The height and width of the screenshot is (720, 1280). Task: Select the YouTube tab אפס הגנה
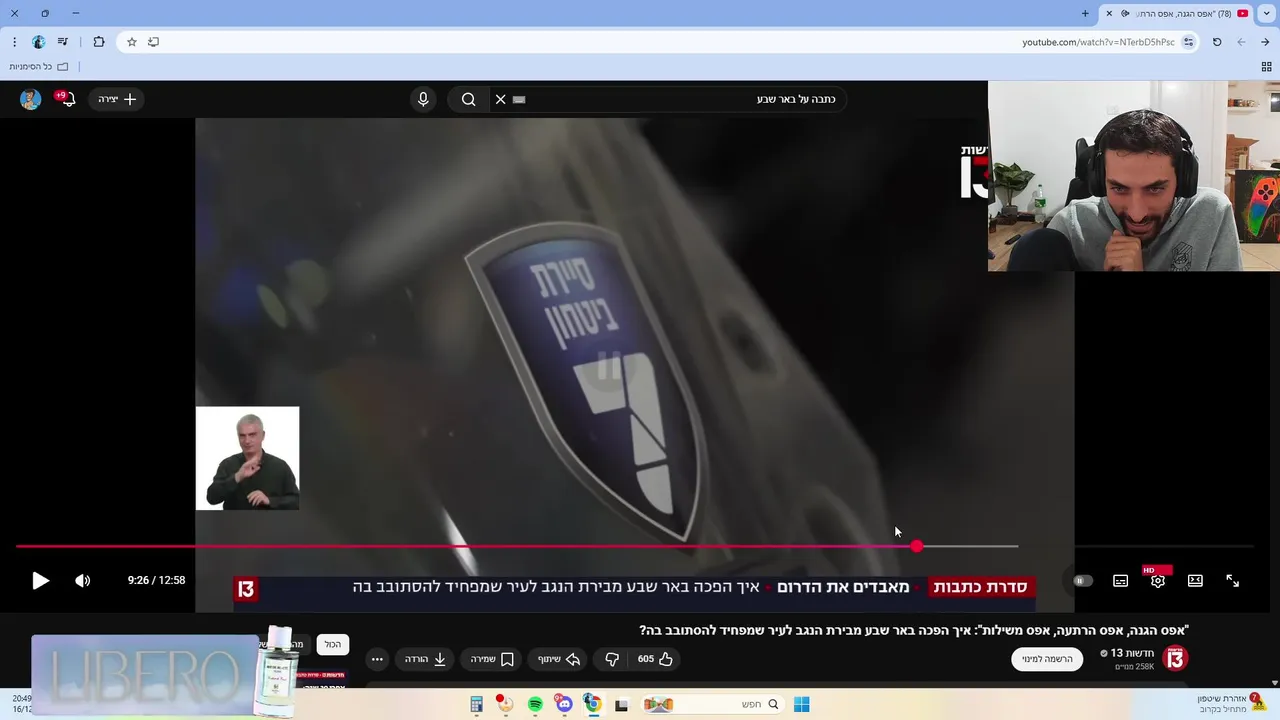[1176, 14]
